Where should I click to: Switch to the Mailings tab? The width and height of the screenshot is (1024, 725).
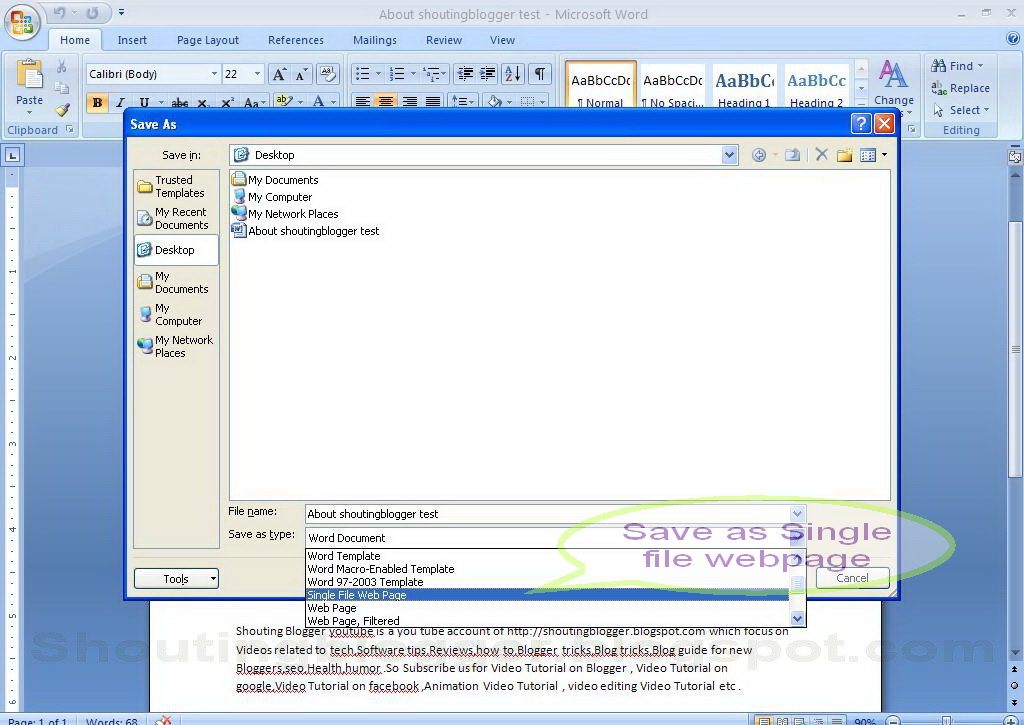(375, 40)
